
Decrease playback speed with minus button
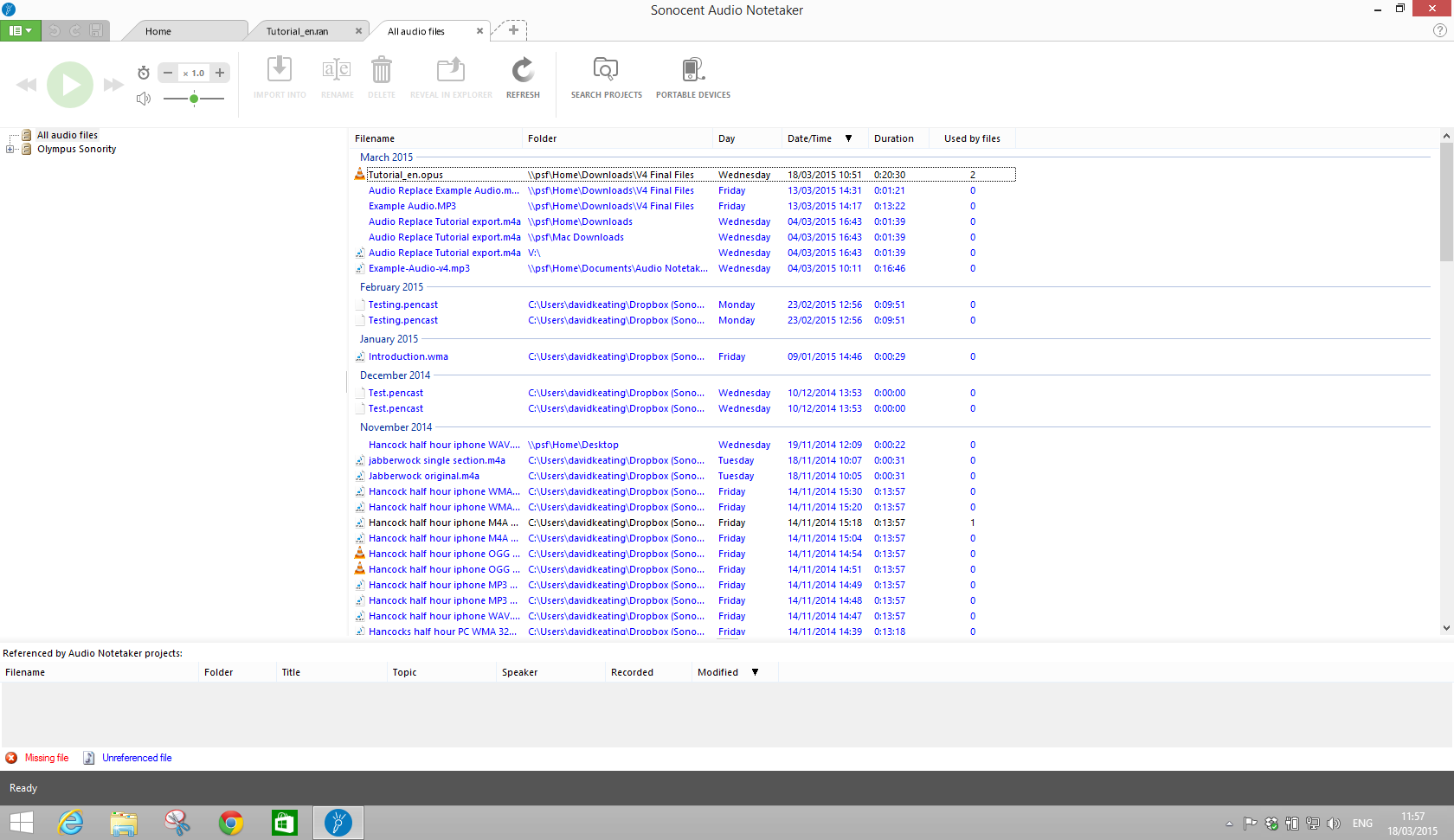pos(168,74)
